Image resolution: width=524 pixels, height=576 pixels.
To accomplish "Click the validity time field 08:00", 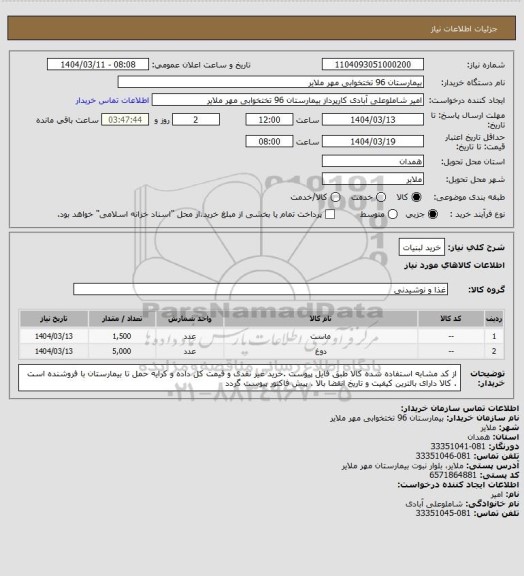I will pyautogui.click(x=269, y=141).
